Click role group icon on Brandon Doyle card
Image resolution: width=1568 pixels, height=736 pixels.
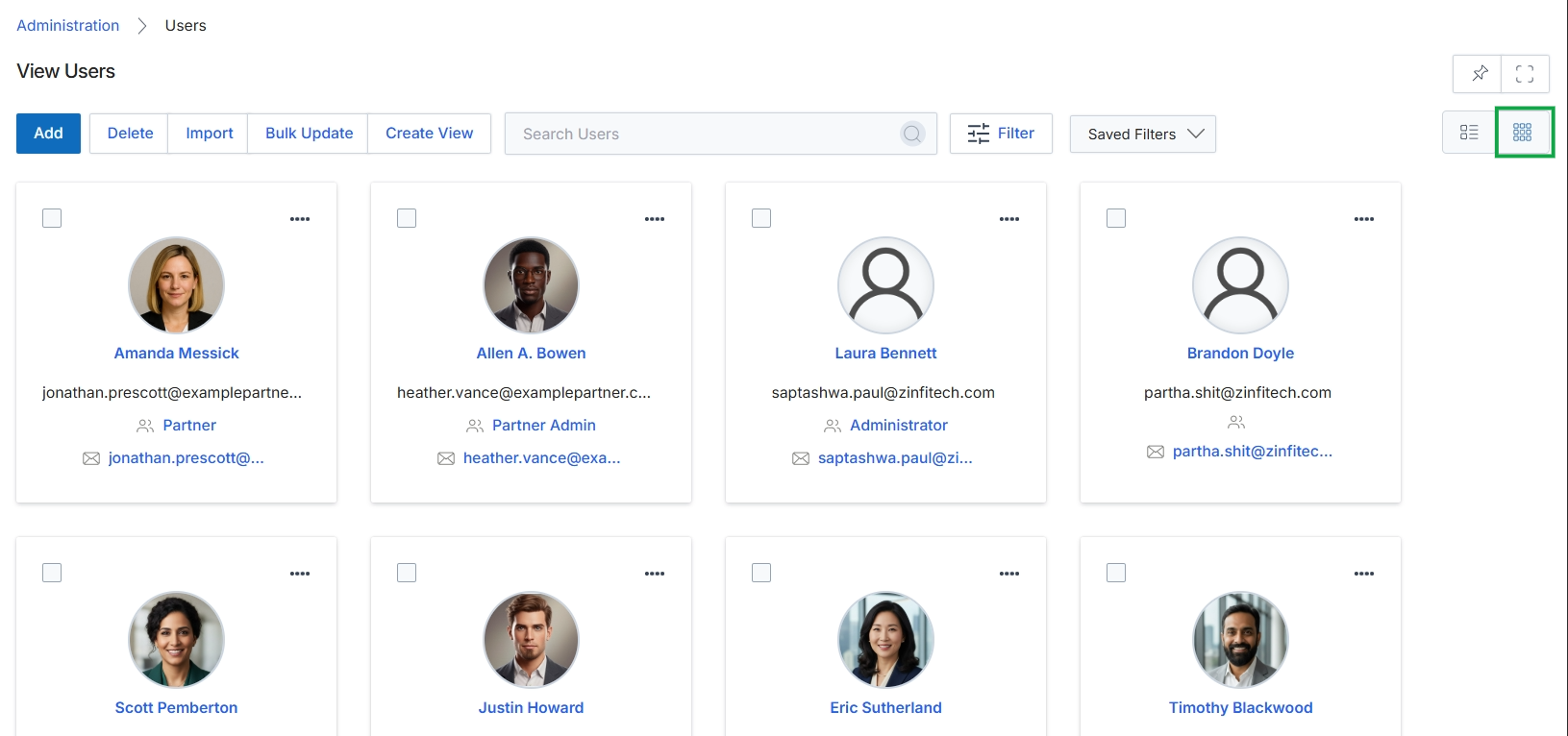tap(1236, 422)
